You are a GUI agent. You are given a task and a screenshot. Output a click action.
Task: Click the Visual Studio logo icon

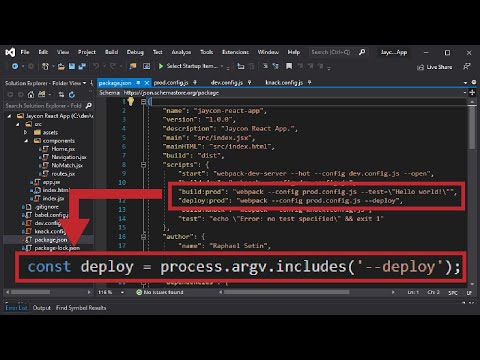point(10,52)
